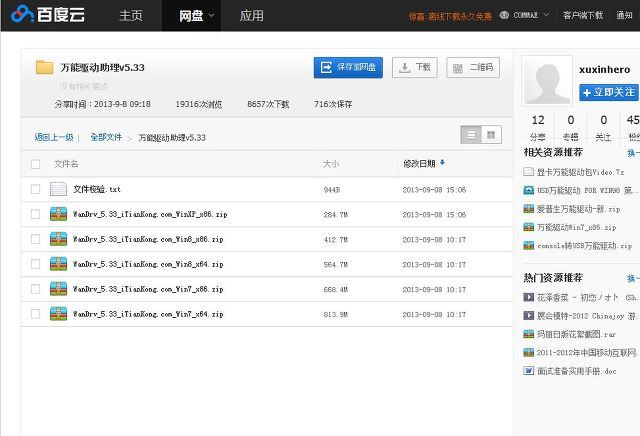Click 返回上一级 link
The width and height of the screenshot is (640, 436).
(54, 137)
